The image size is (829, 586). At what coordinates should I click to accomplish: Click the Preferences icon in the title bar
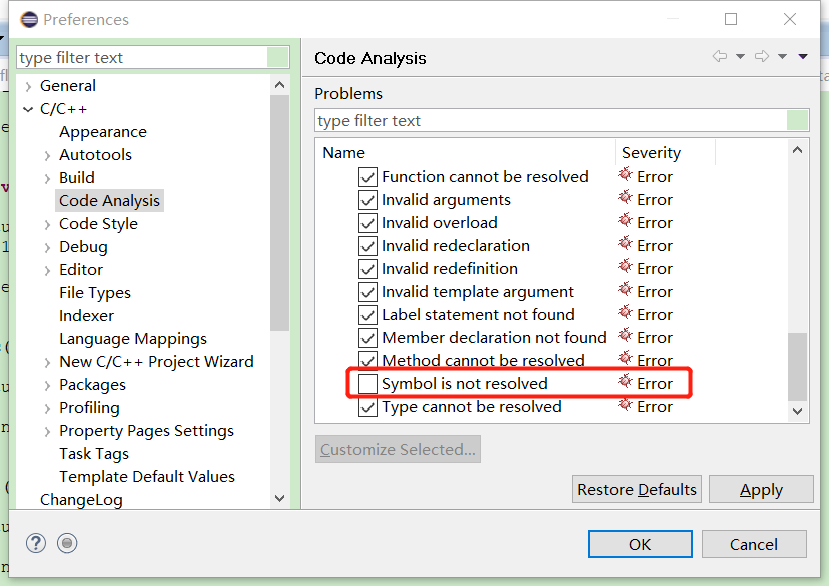tap(28, 19)
